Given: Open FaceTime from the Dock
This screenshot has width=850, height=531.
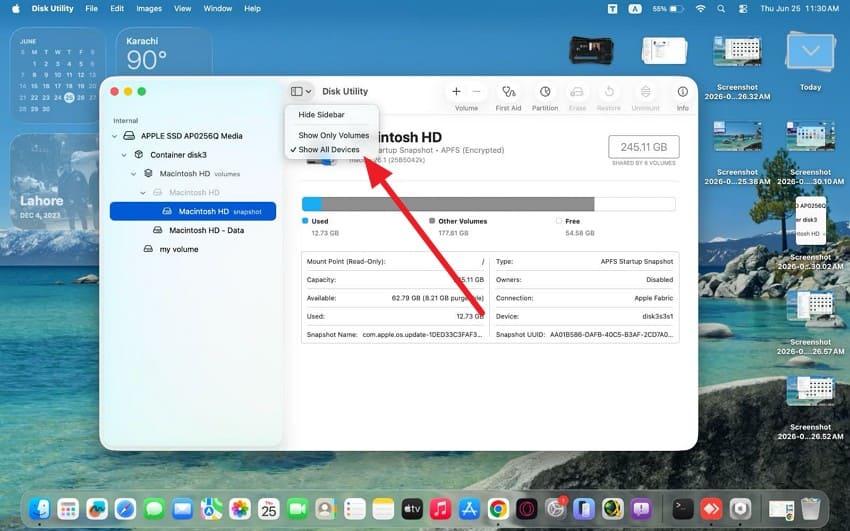Looking at the screenshot, I should pos(297,509).
